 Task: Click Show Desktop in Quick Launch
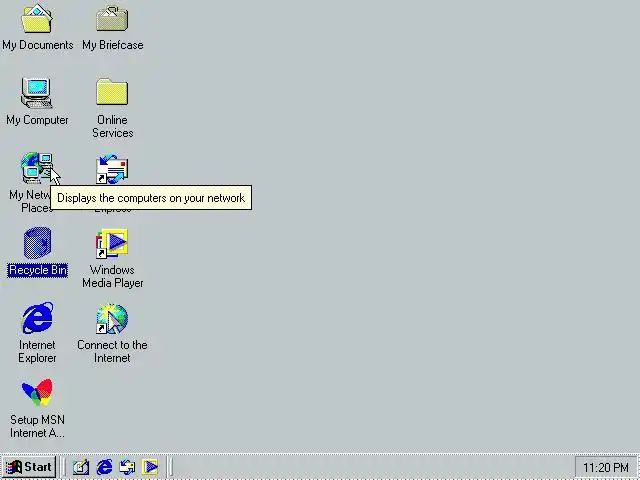pyautogui.click(x=81, y=467)
